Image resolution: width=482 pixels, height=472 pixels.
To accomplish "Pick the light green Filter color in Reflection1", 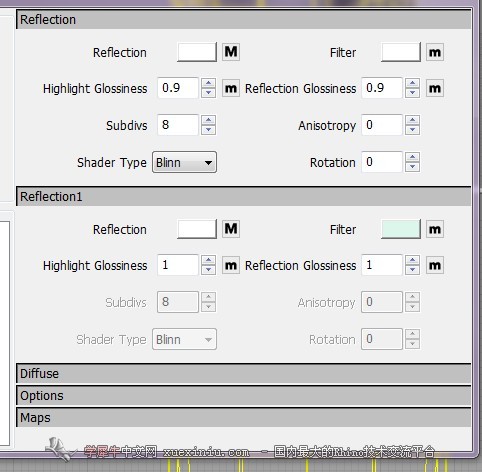I will tap(401, 229).
